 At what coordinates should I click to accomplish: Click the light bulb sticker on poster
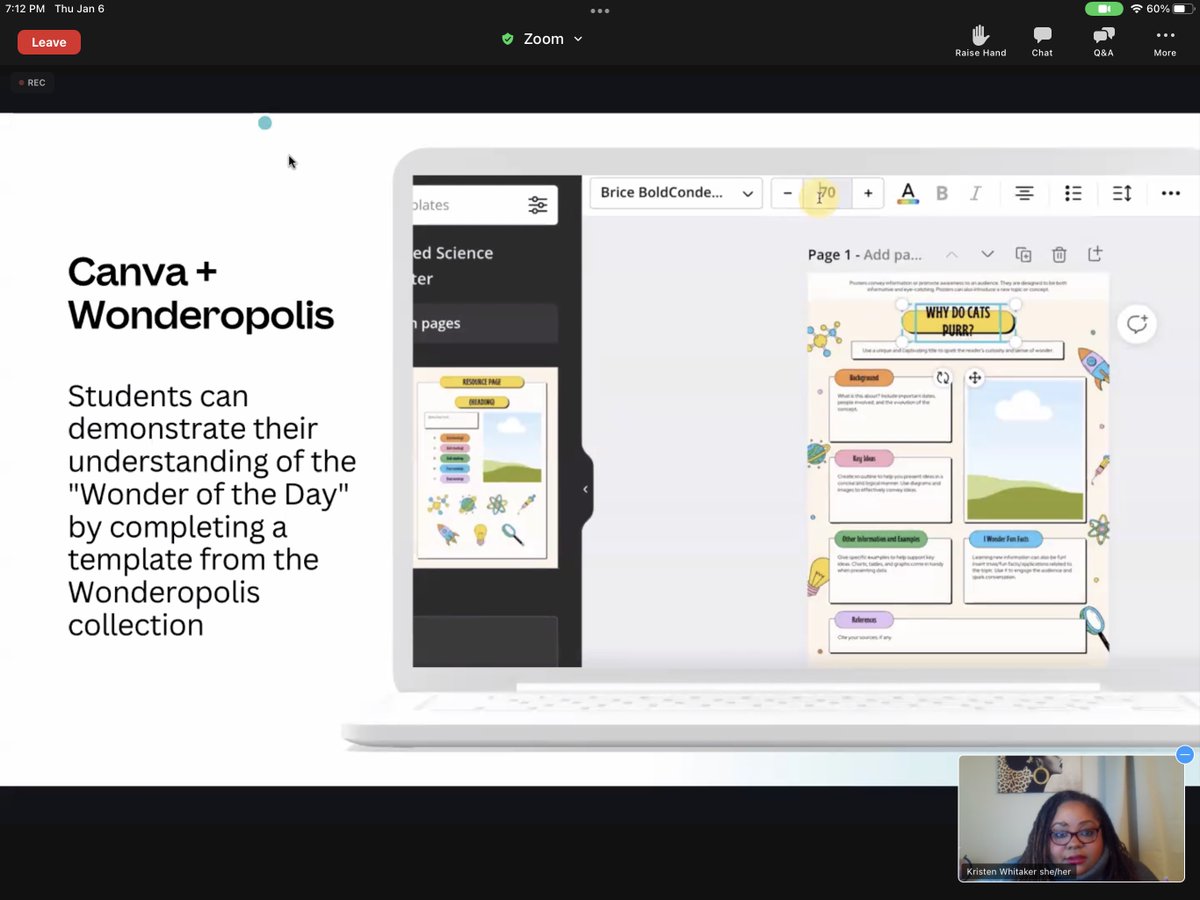(x=818, y=576)
